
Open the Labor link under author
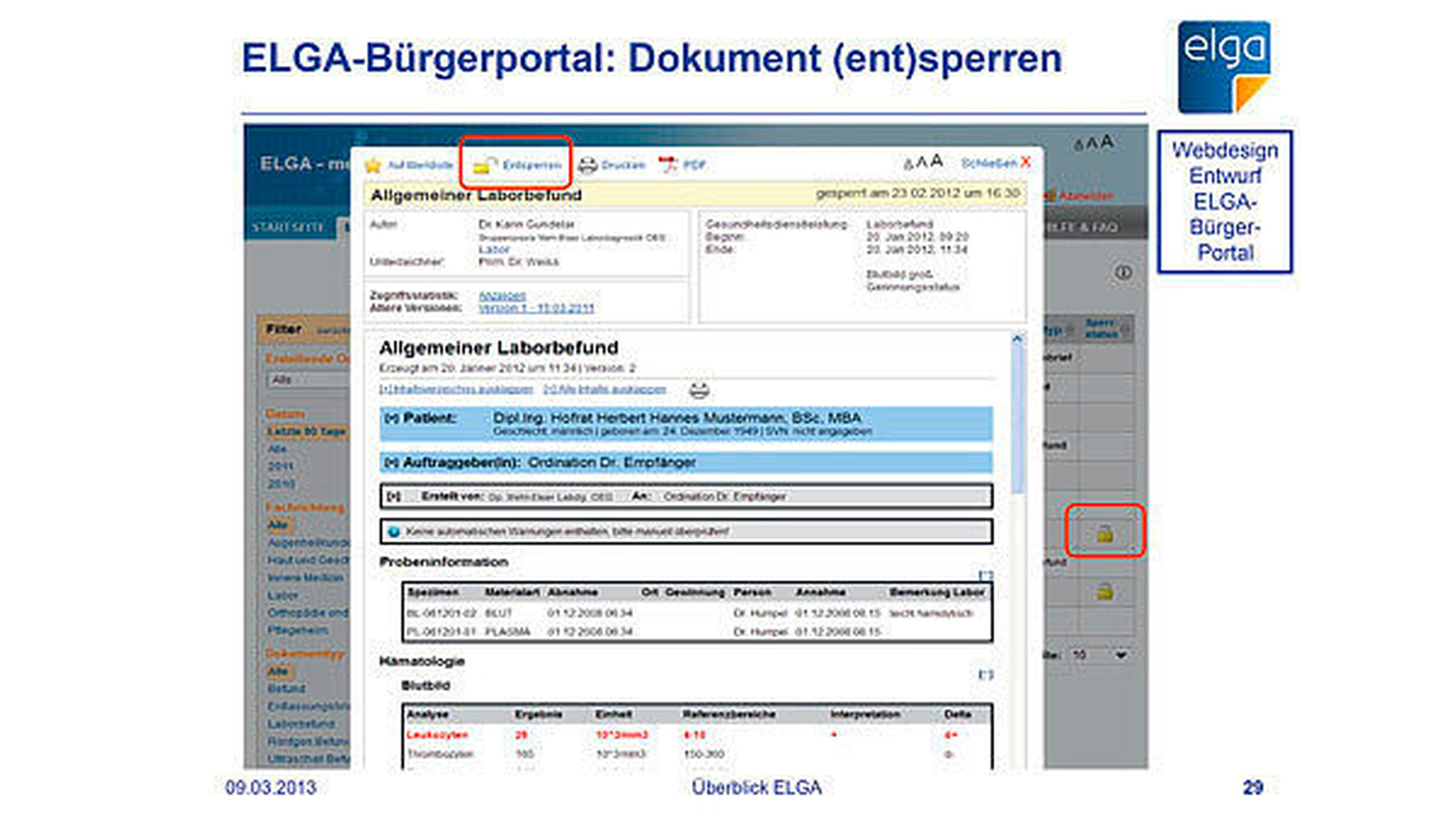(x=494, y=250)
